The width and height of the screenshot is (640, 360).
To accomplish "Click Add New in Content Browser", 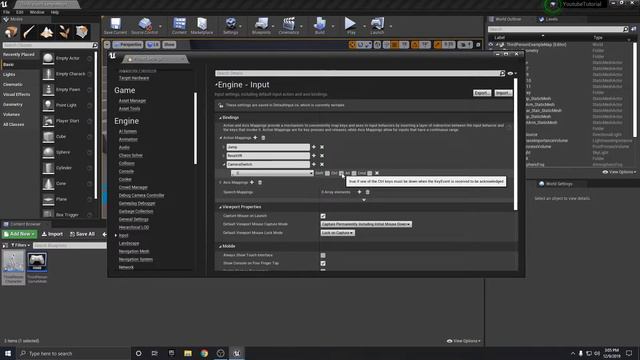I will [19, 234].
